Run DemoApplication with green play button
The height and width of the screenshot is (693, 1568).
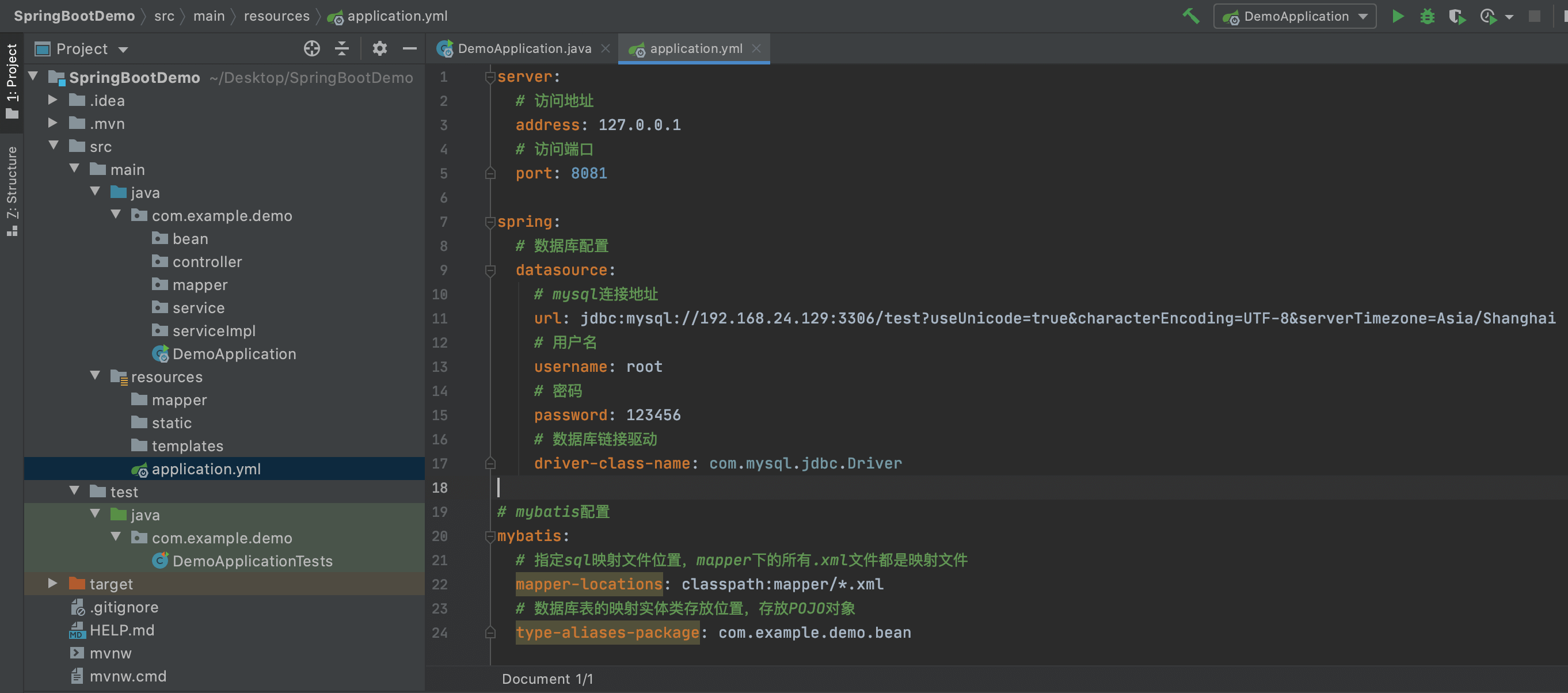point(1398,17)
